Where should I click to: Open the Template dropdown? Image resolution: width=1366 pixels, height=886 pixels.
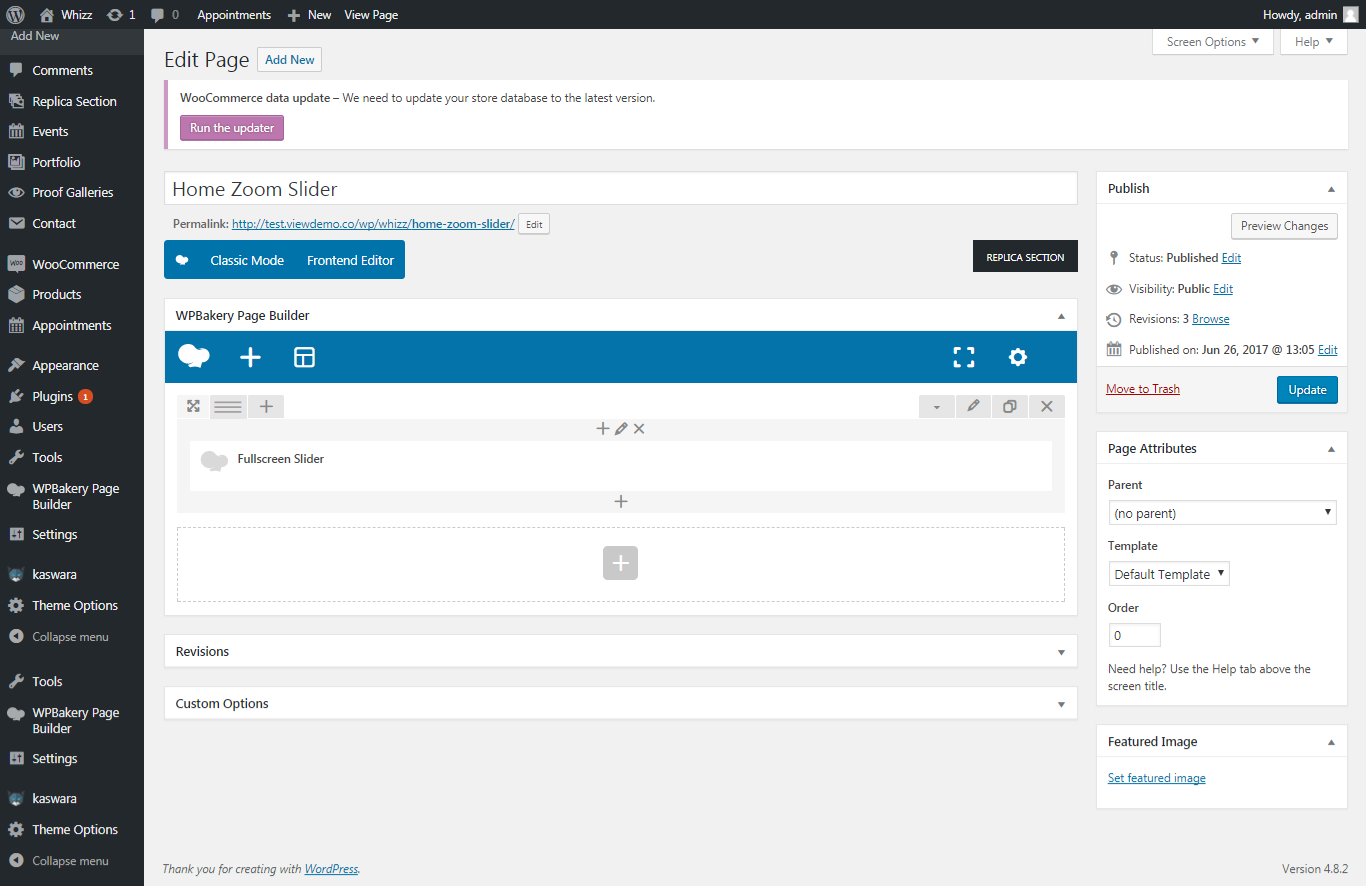tap(1169, 574)
